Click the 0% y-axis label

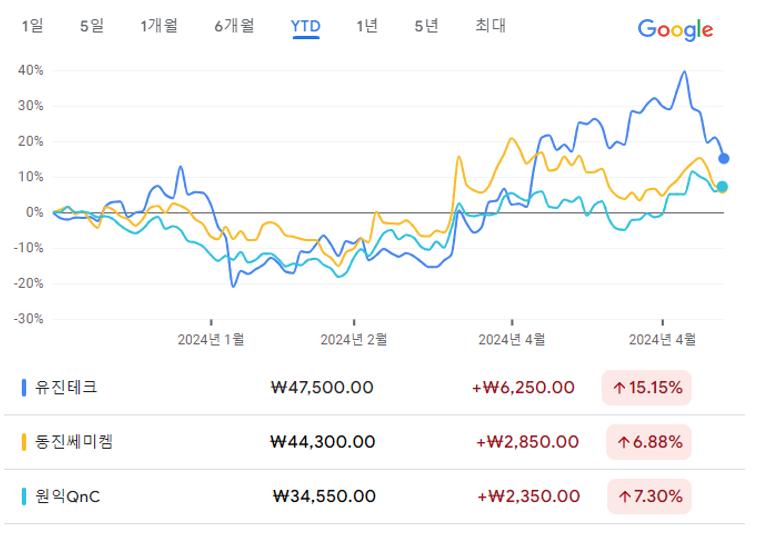click(34, 212)
